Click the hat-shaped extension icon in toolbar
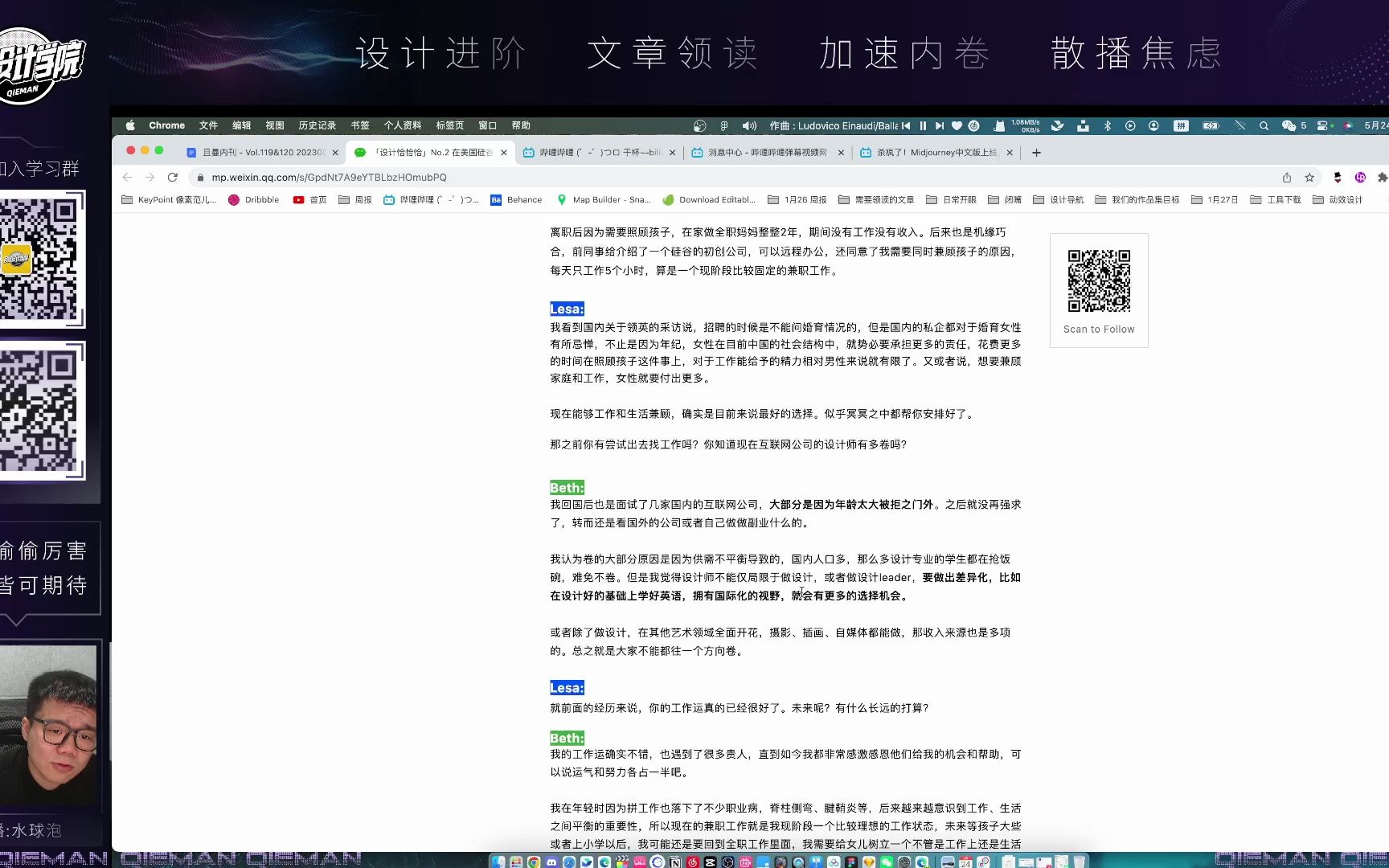This screenshot has width=1389, height=868. coord(1338,178)
